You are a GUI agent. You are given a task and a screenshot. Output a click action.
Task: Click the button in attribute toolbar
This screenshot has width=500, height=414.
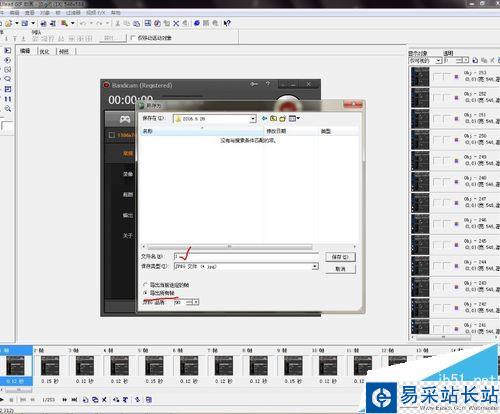tap(113, 38)
